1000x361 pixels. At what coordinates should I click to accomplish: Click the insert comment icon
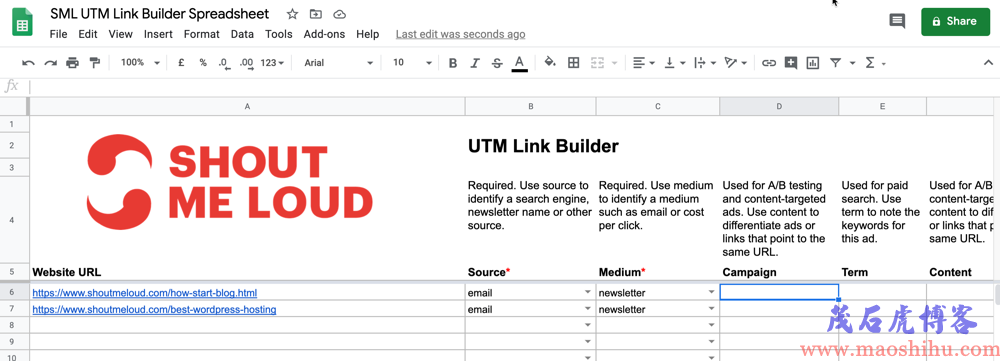pyautogui.click(x=791, y=63)
